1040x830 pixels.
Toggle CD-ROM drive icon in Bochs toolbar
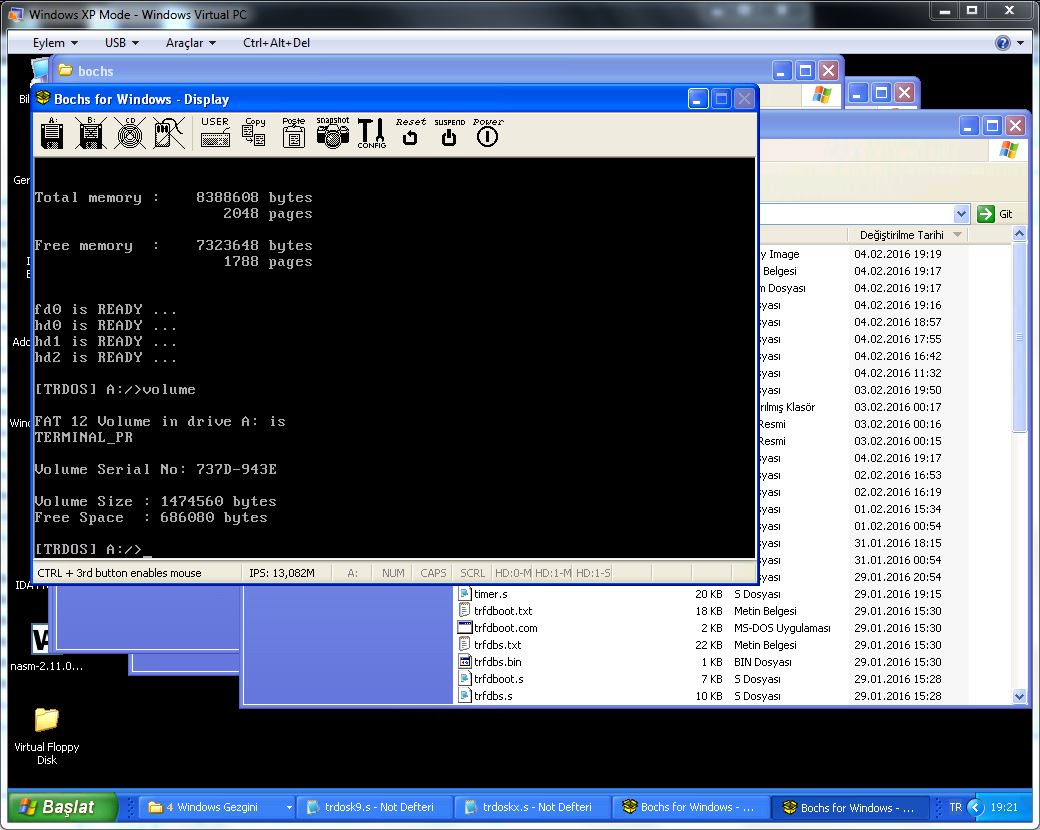click(130, 132)
